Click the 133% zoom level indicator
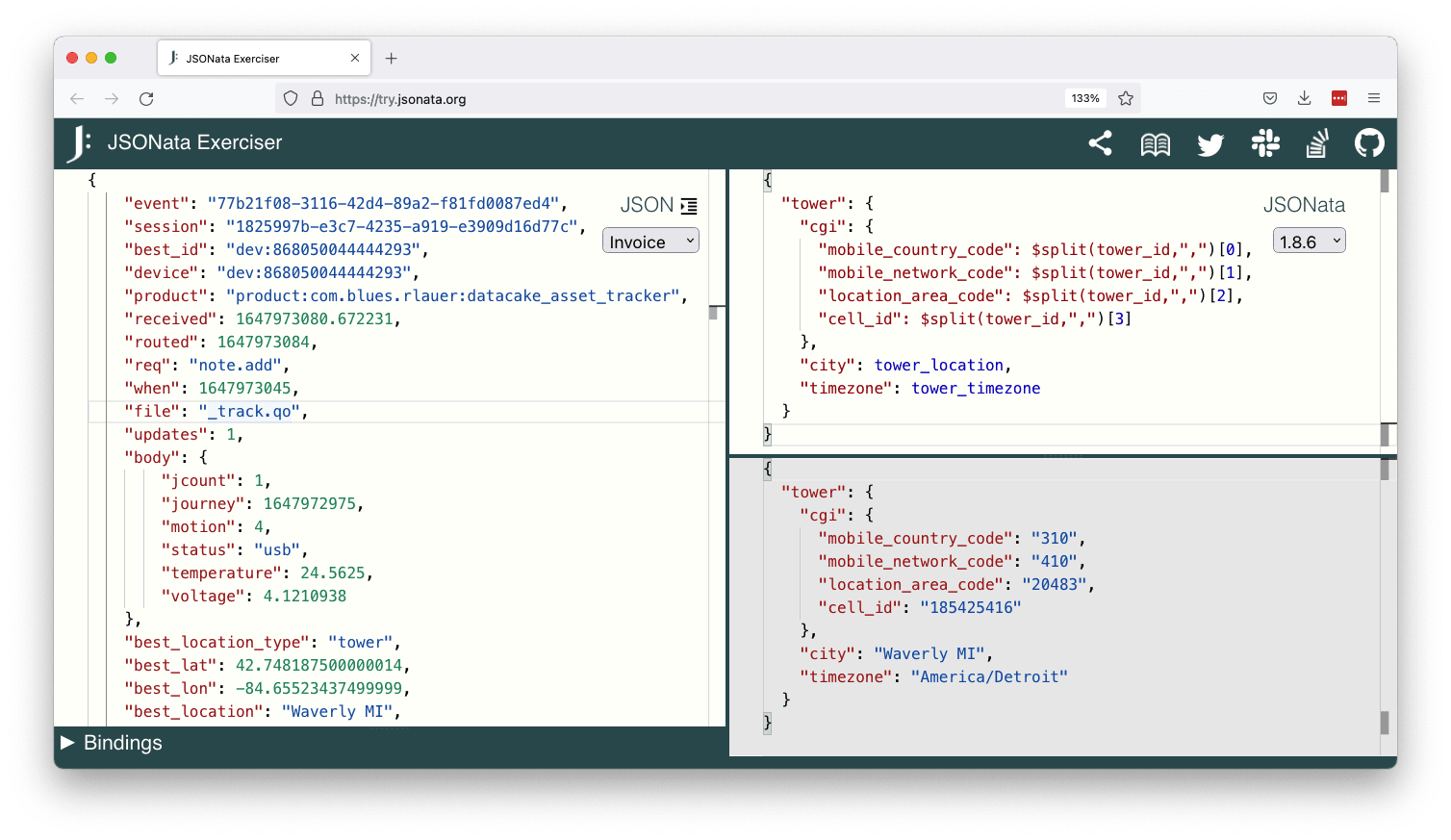Screen dimensions: 1451x840 (x=1085, y=98)
